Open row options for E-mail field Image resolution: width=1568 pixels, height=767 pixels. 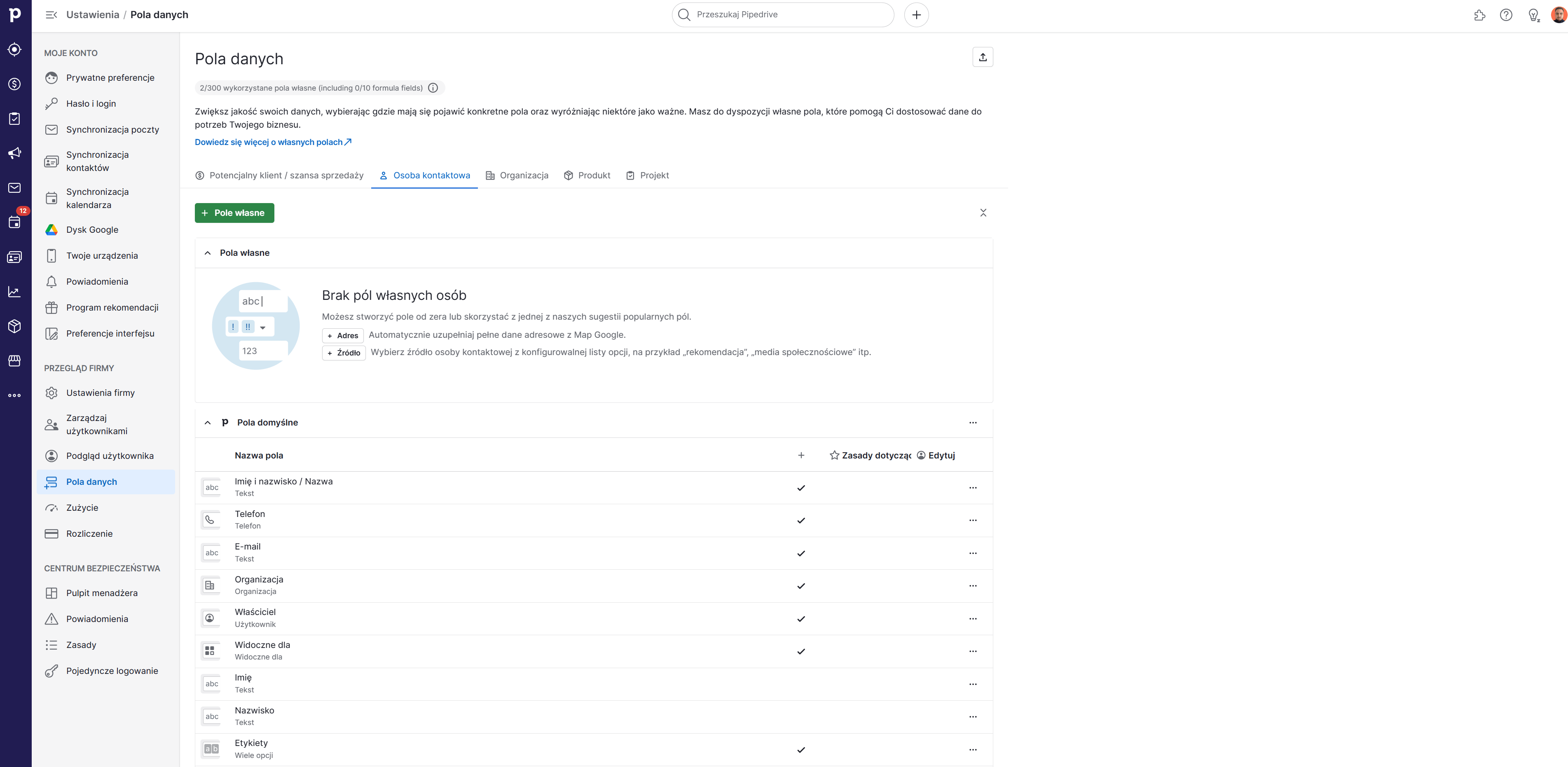click(973, 553)
